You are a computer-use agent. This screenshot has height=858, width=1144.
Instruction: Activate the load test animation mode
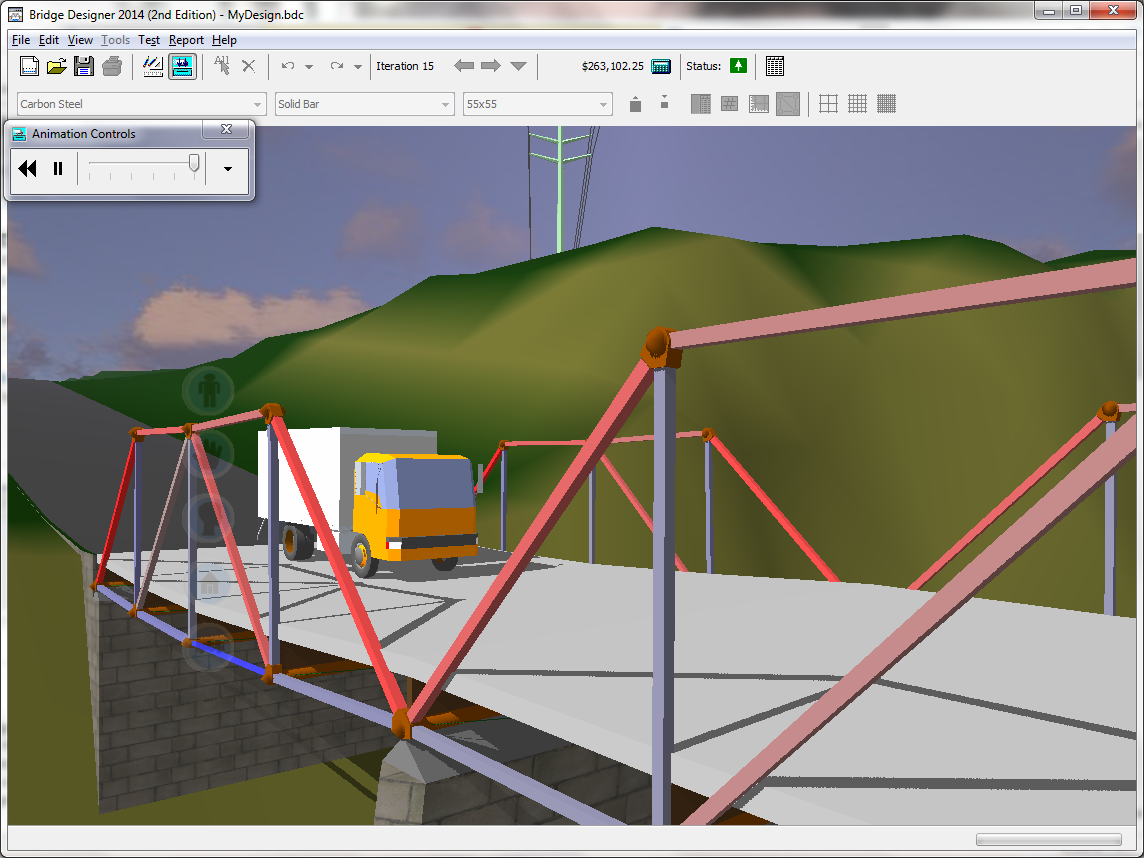coord(182,66)
